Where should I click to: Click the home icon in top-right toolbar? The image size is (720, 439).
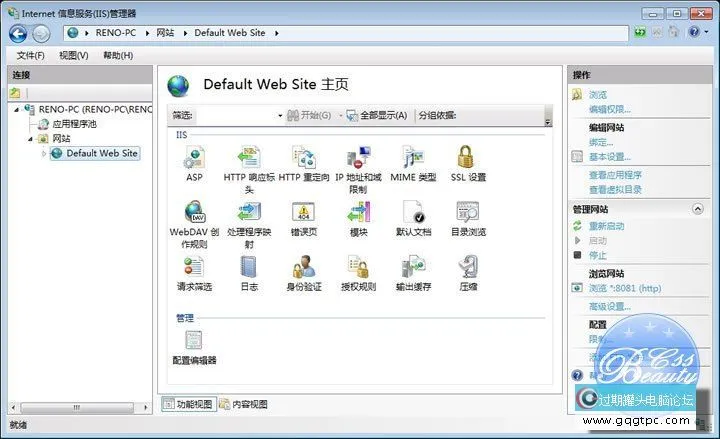674,32
